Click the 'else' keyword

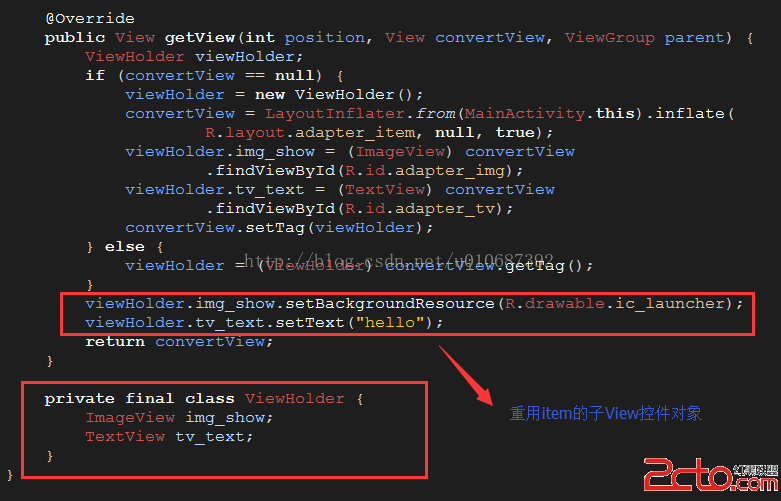(x=125, y=247)
